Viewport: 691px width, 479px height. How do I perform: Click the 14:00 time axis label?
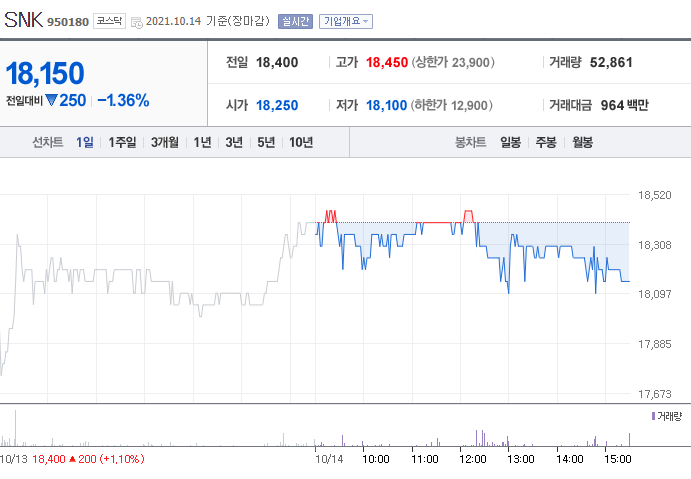[569, 460]
